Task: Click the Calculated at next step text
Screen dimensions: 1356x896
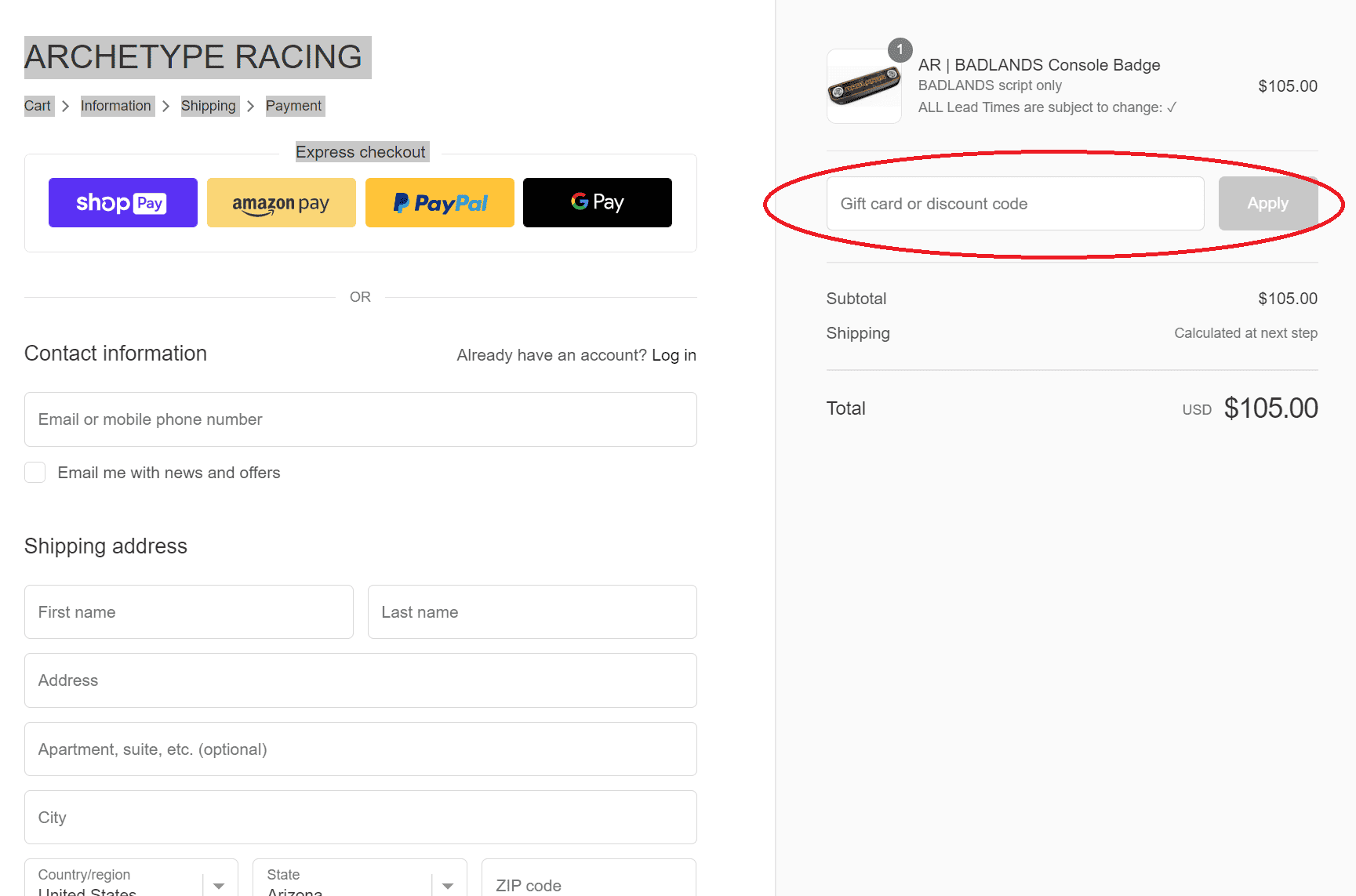Action: 1246,333
